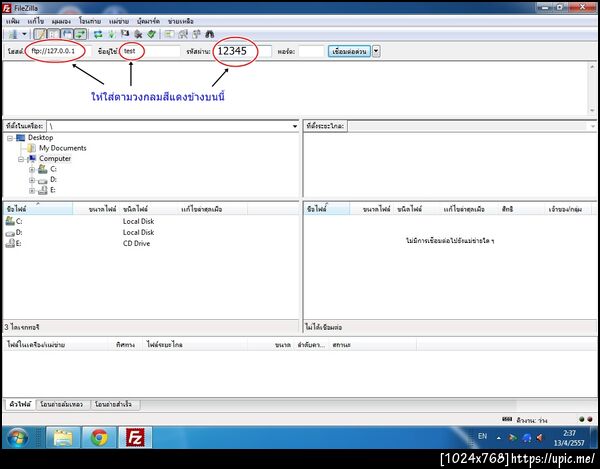600x469 pixels.
Task: Click message log scrollbar down arrow
Action: tap(592, 111)
